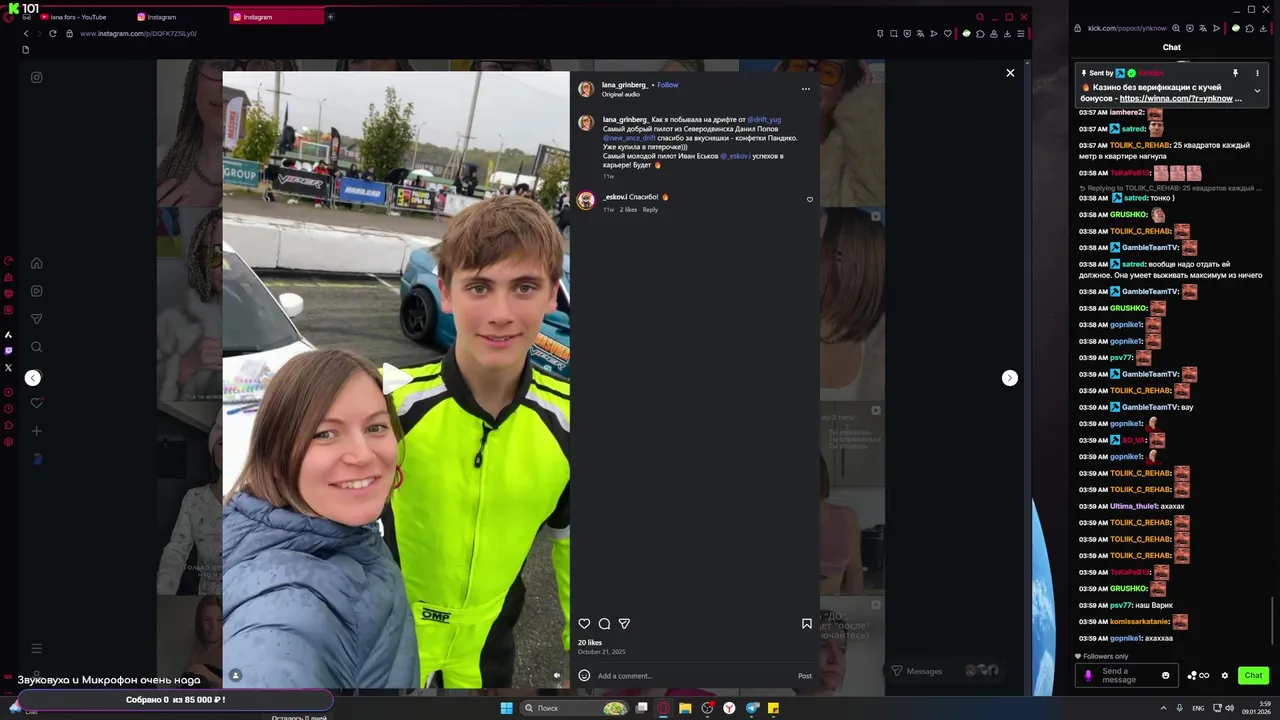
Task: Open Instagram Search in sidebar
Action: pyautogui.click(x=37, y=347)
